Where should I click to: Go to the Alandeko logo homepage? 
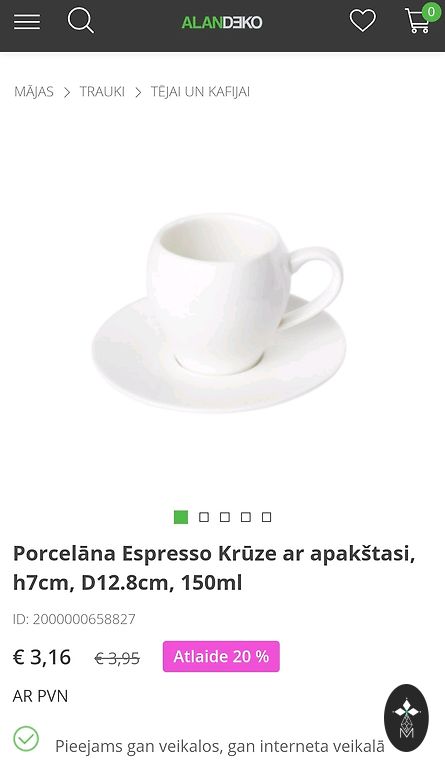point(222,23)
